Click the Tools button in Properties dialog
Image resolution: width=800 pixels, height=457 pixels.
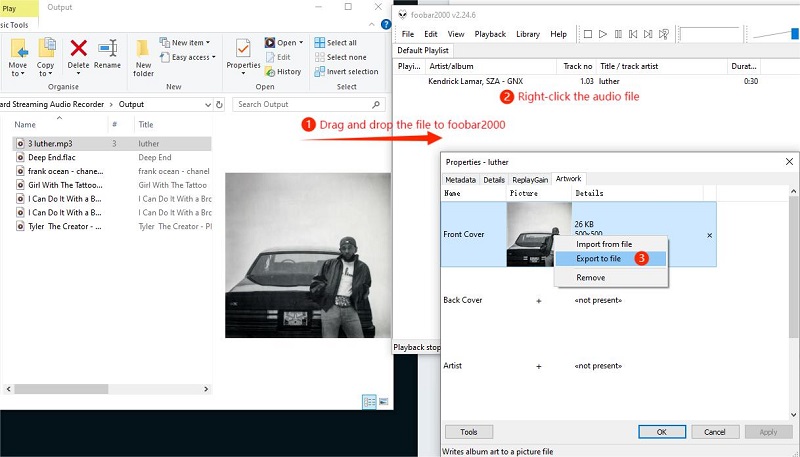469,431
